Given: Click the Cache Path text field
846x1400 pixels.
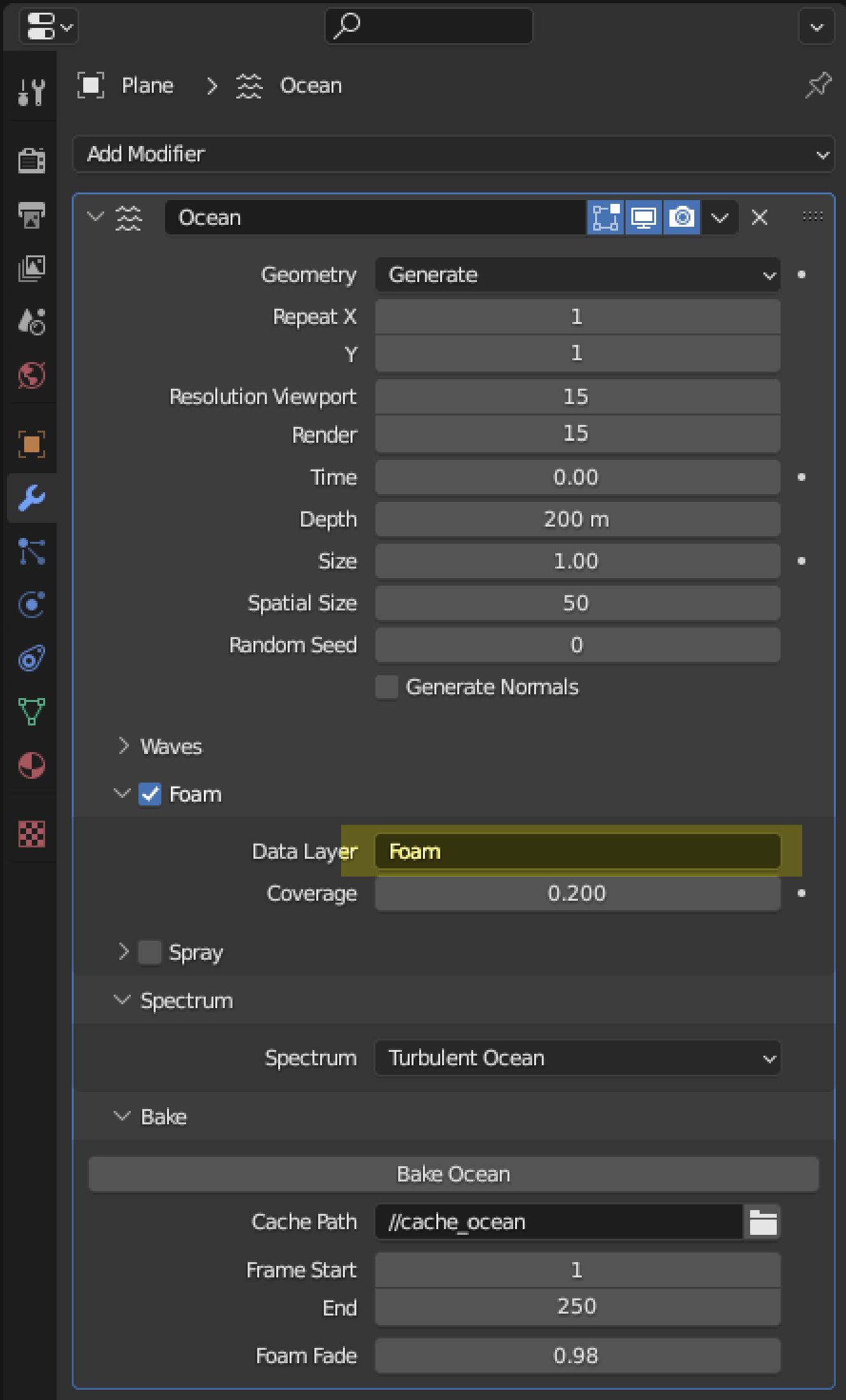Looking at the screenshot, I should coord(559,1222).
